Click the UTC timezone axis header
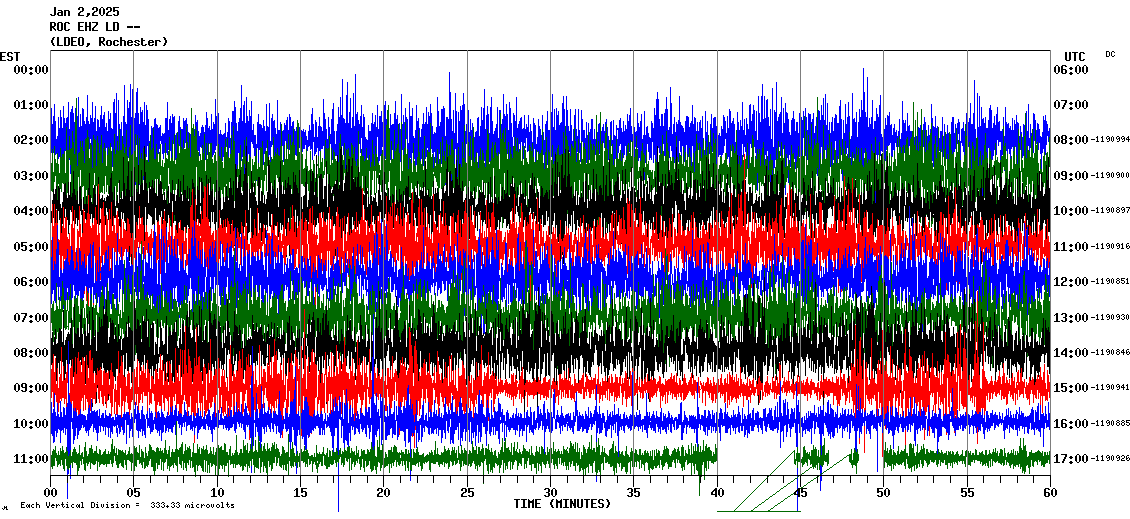 tap(1075, 56)
